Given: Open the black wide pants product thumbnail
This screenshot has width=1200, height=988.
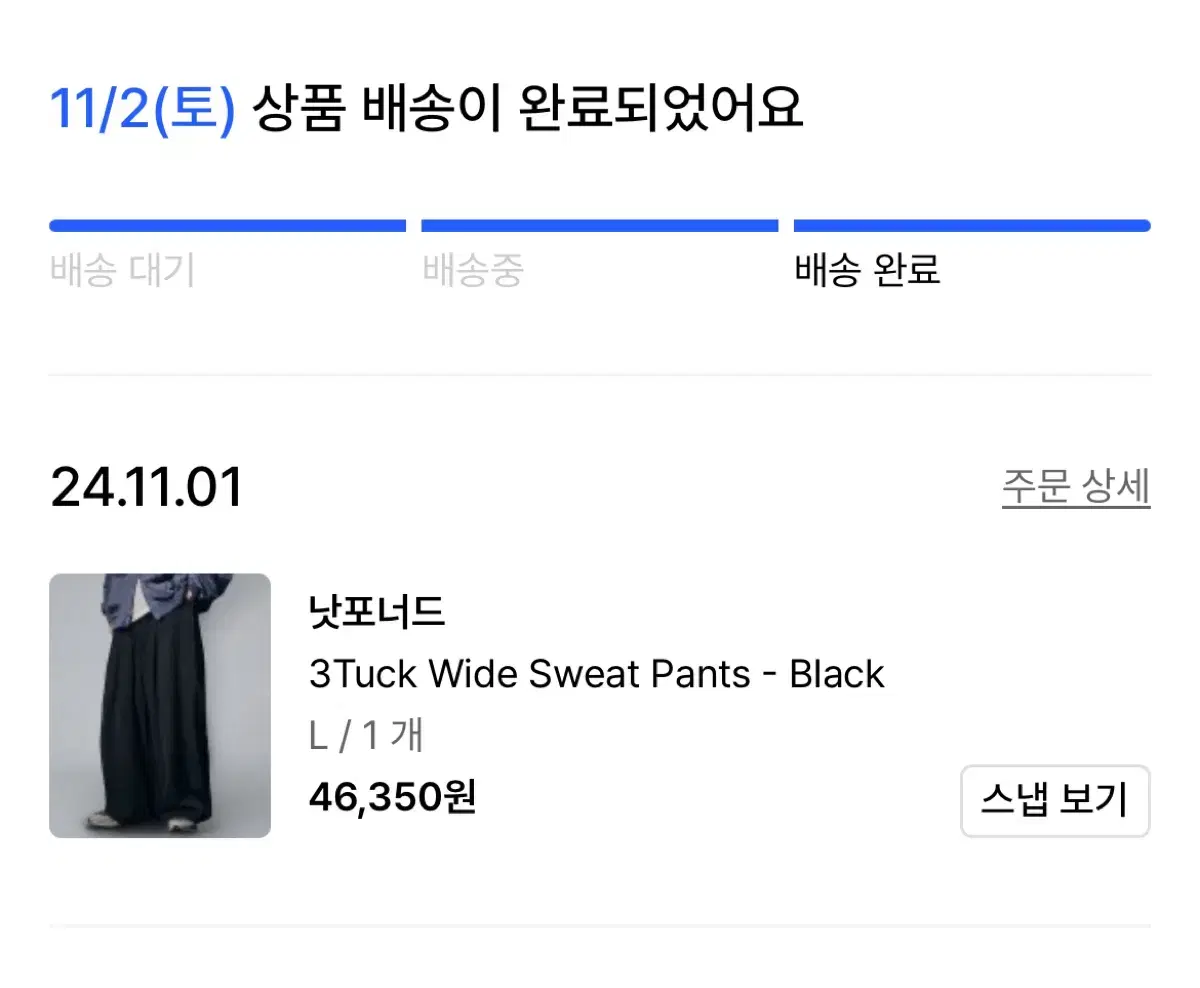Looking at the screenshot, I should pyautogui.click(x=160, y=706).
